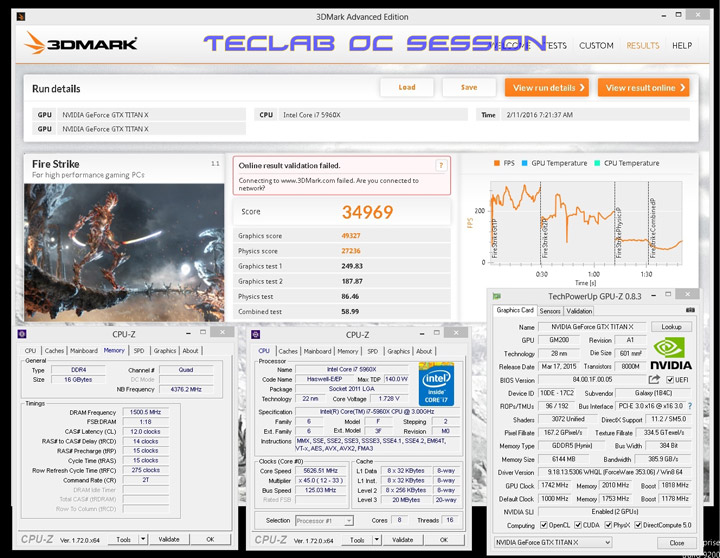The image size is (720, 558).
Task: Click the overall score 34969
Action: pos(367,212)
